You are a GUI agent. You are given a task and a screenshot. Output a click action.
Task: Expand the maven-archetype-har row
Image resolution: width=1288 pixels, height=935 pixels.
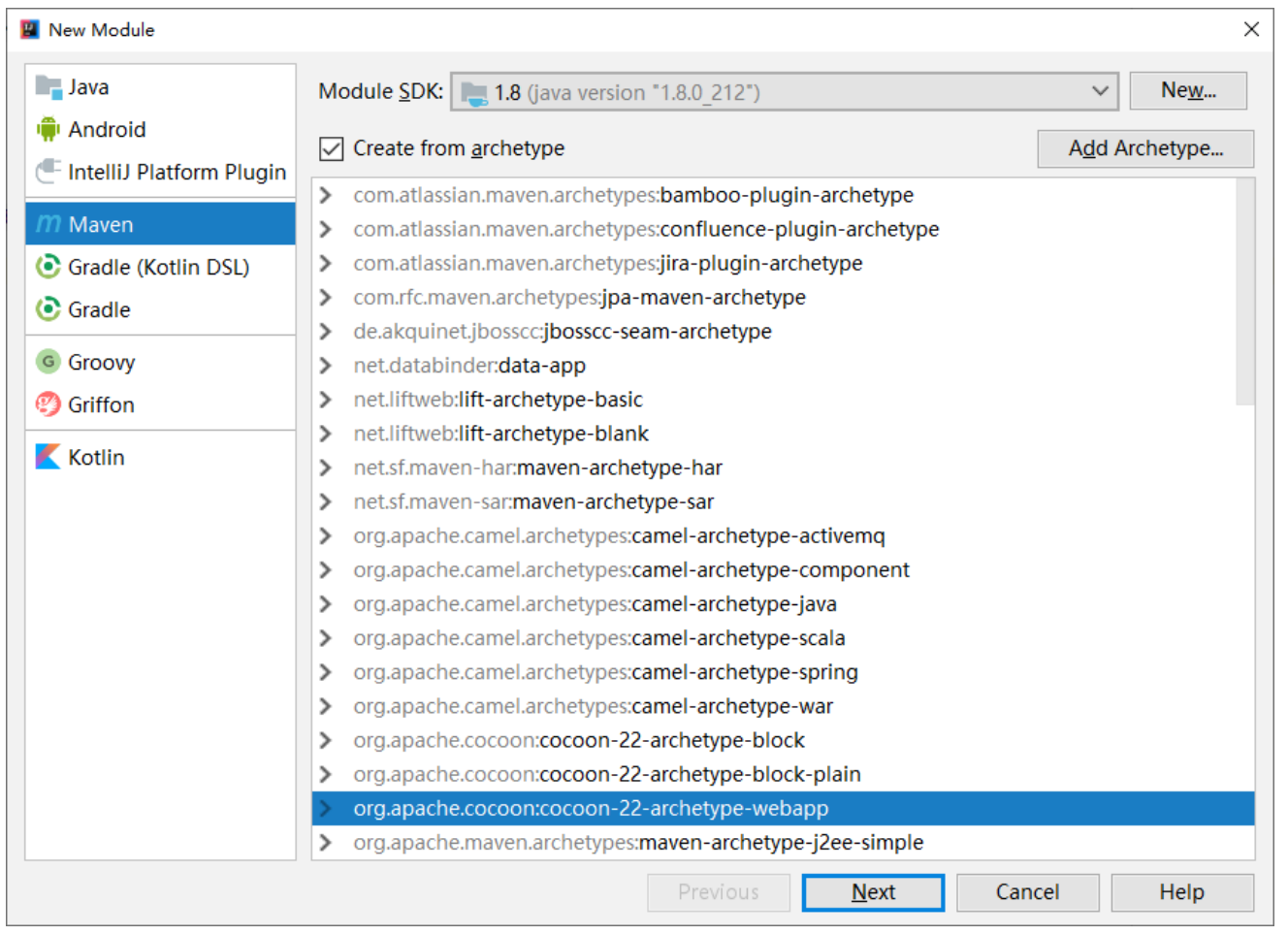[x=326, y=467]
